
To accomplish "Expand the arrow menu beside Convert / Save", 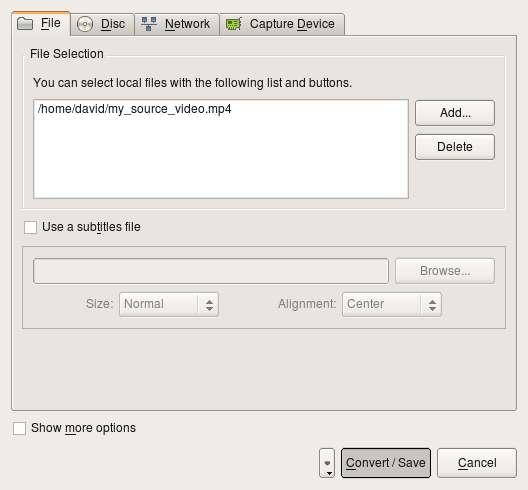I will click(327, 463).
